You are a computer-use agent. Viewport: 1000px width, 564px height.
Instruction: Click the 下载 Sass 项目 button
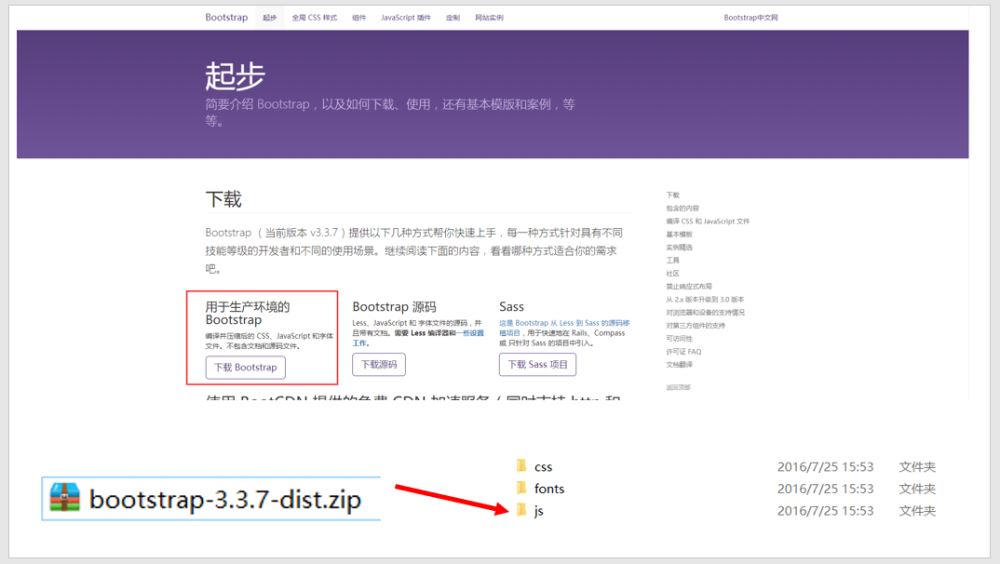click(538, 364)
